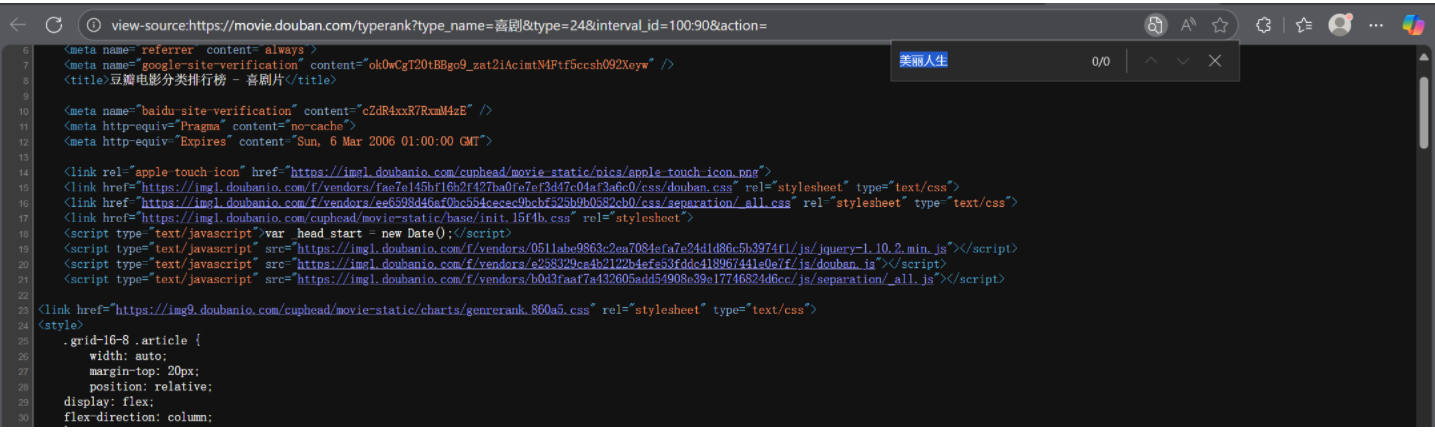Add this page to favorites star
The width and height of the screenshot is (1435, 433).
1220,24
